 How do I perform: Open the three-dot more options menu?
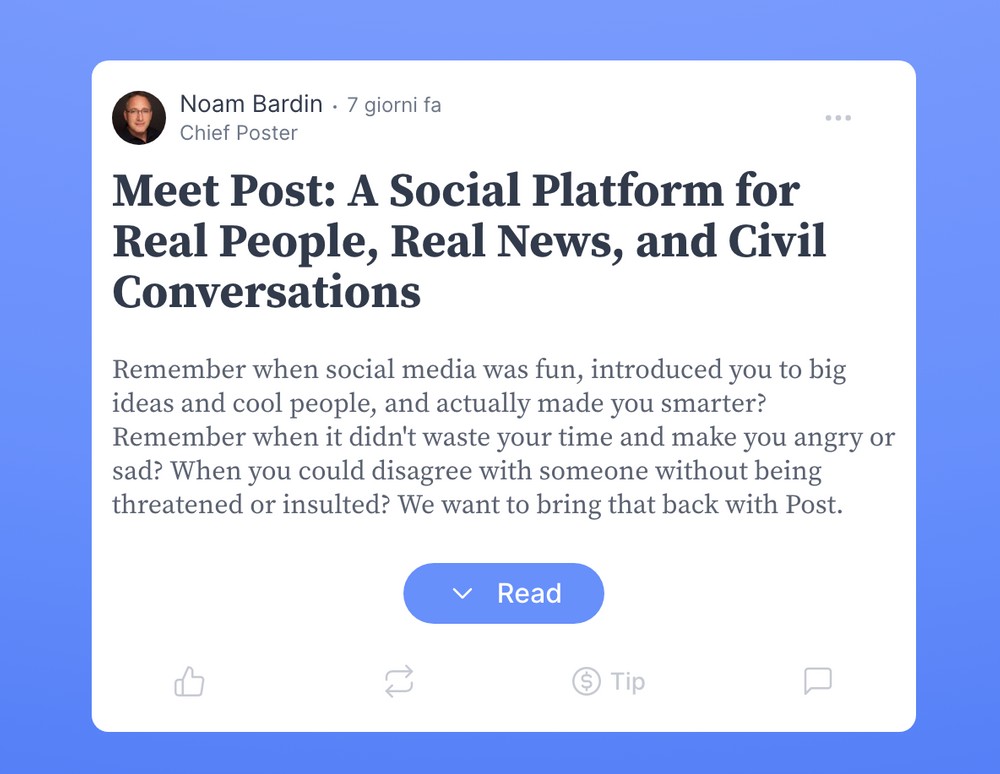click(838, 118)
